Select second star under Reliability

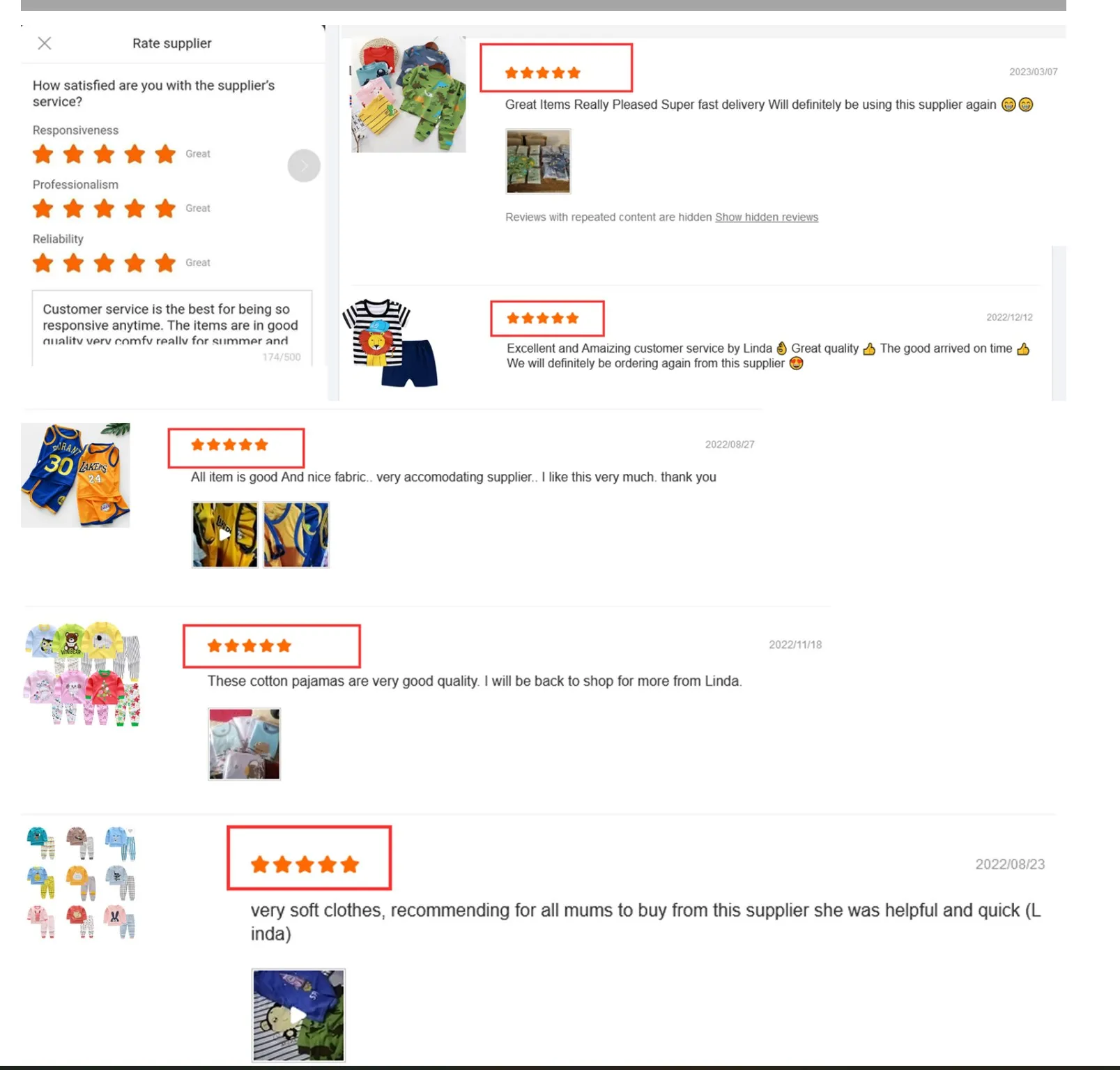pyautogui.click(x=74, y=263)
